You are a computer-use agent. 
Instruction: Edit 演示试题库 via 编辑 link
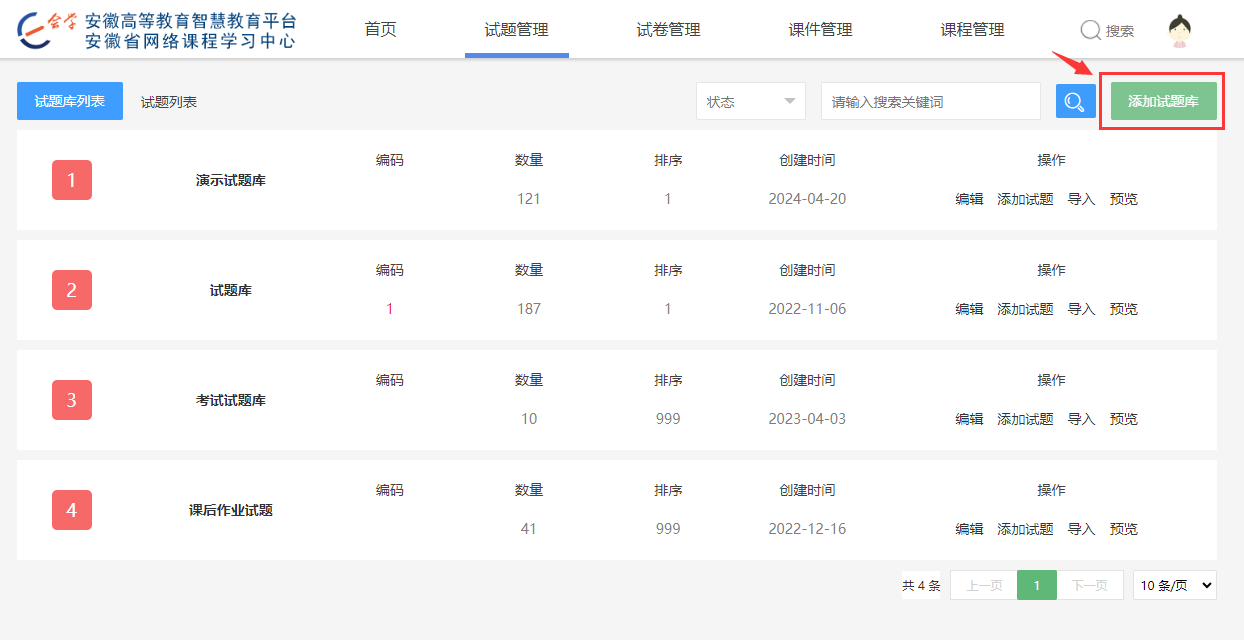point(970,199)
